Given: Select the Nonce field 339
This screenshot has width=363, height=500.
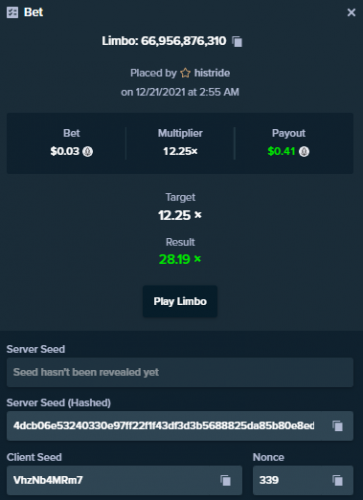Looking at the screenshot, I should [x=303, y=480].
